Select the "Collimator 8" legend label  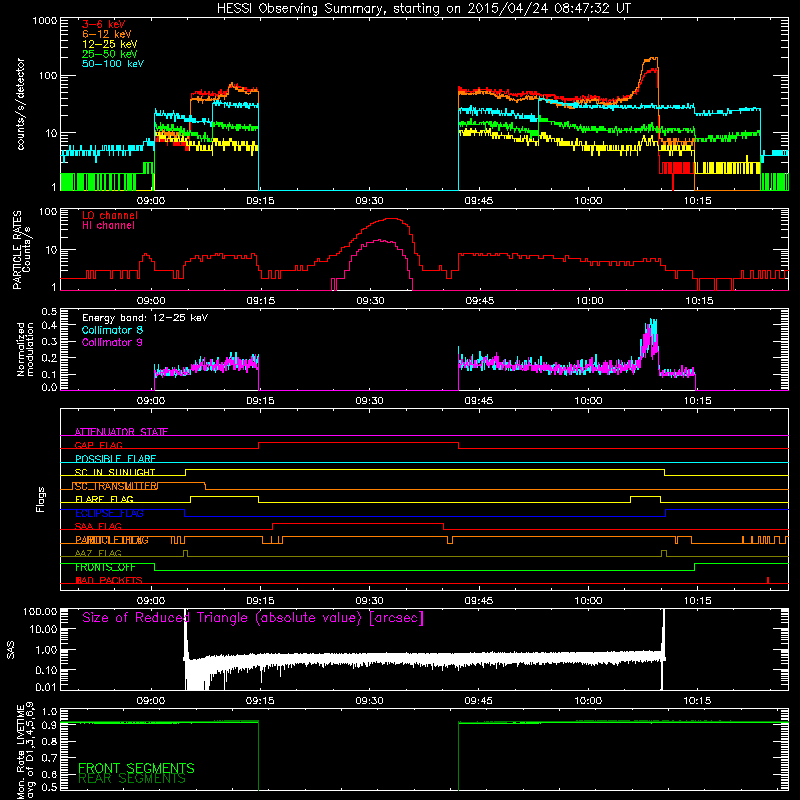tap(112, 330)
